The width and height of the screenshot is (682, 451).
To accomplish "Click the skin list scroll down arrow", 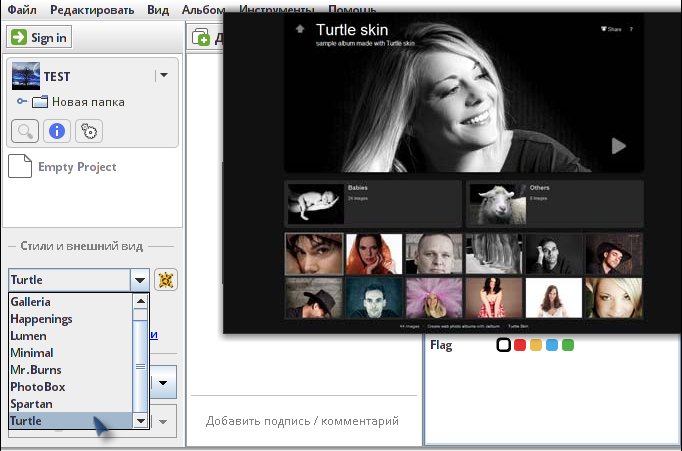I will point(140,421).
